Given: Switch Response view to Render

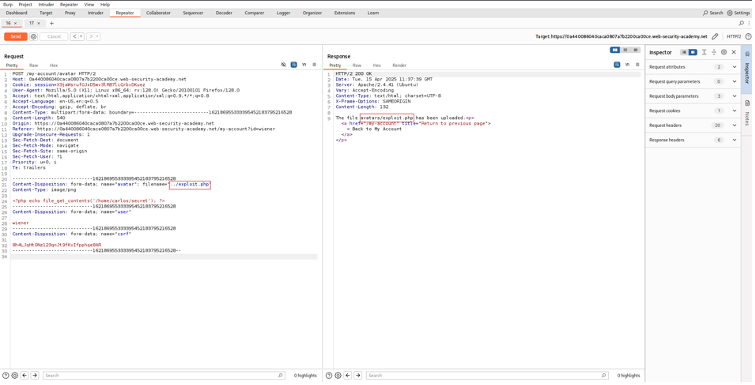Looking at the screenshot, I should tap(400, 65).
